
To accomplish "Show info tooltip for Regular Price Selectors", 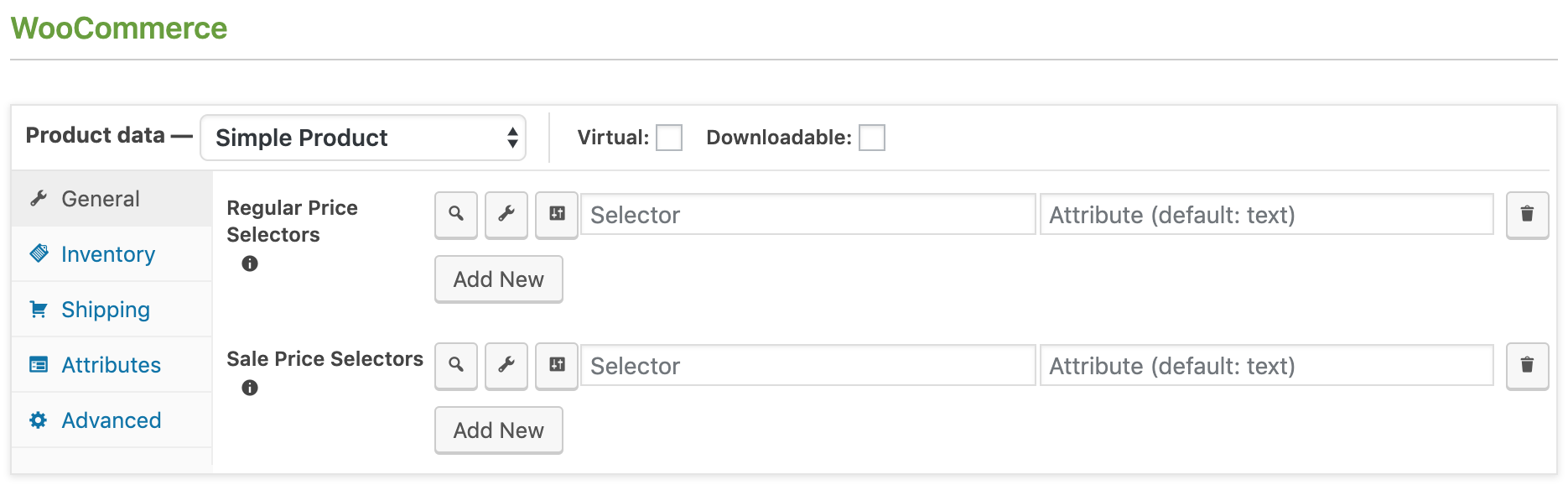I will pos(250,263).
